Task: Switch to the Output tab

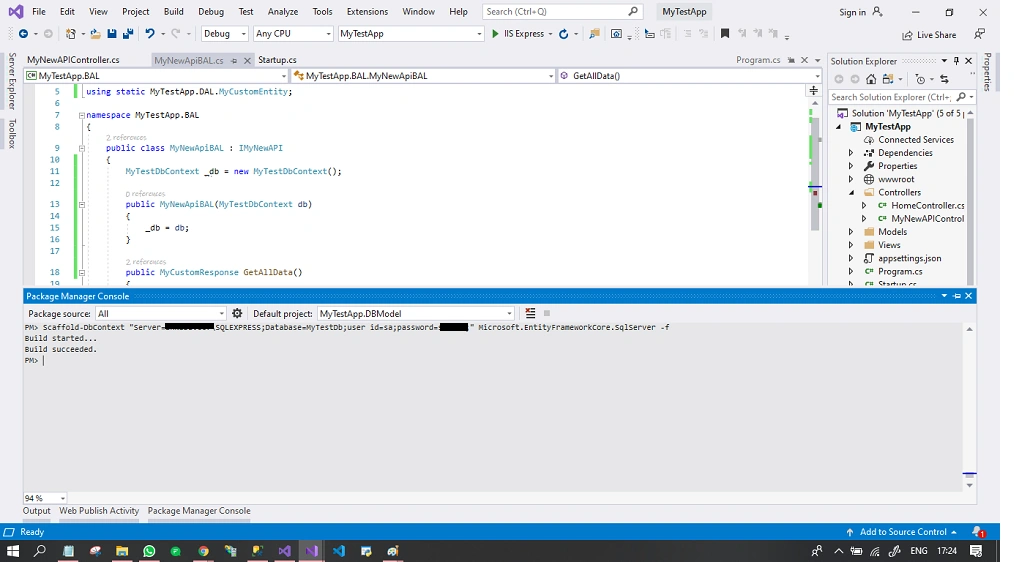Action: point(36,511)
